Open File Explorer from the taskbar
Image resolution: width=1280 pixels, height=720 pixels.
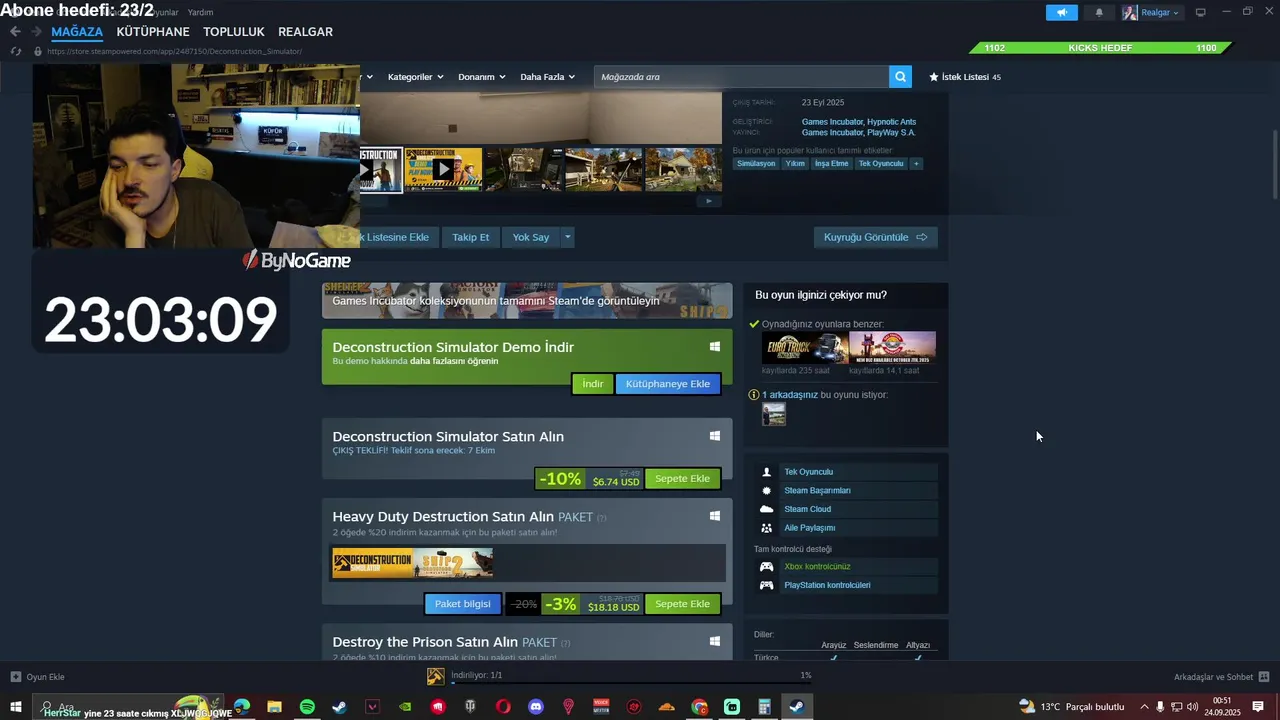point(274,707)
